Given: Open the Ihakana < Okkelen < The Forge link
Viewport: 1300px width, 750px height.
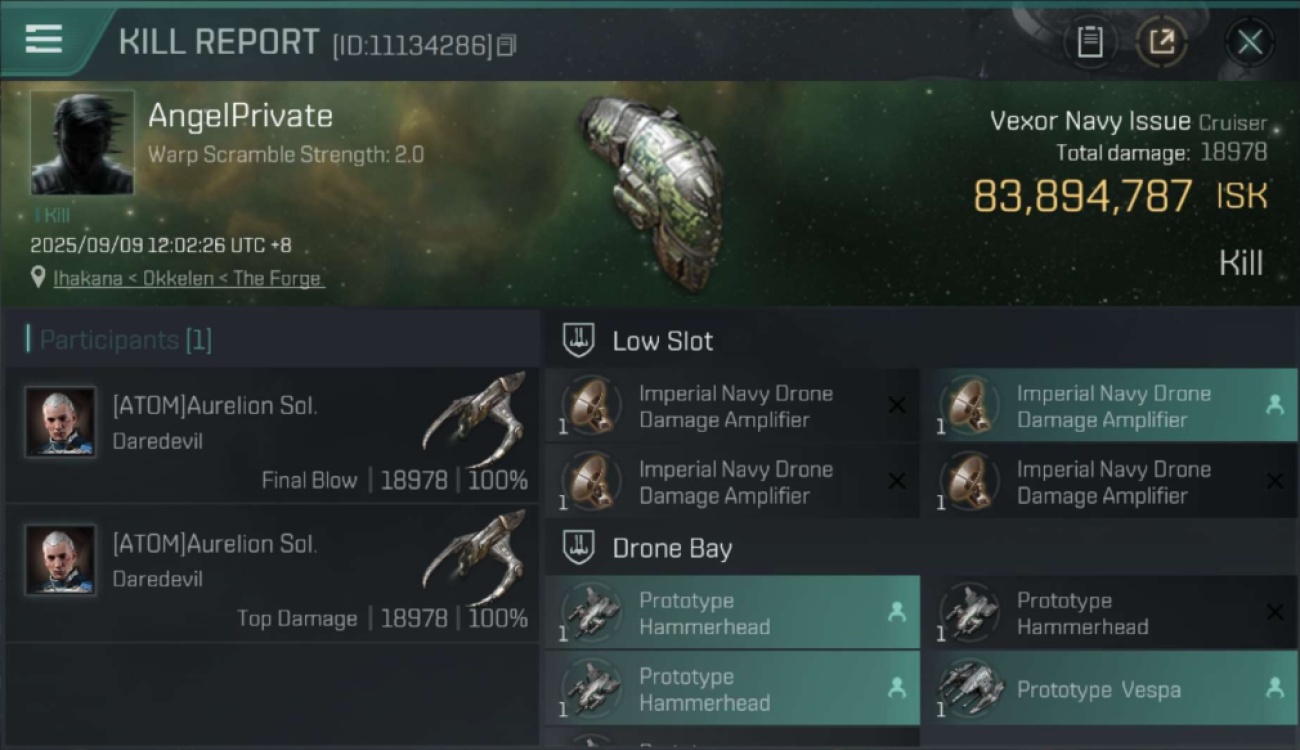Looking at the screenshot, I should click(x=188, y=278).
